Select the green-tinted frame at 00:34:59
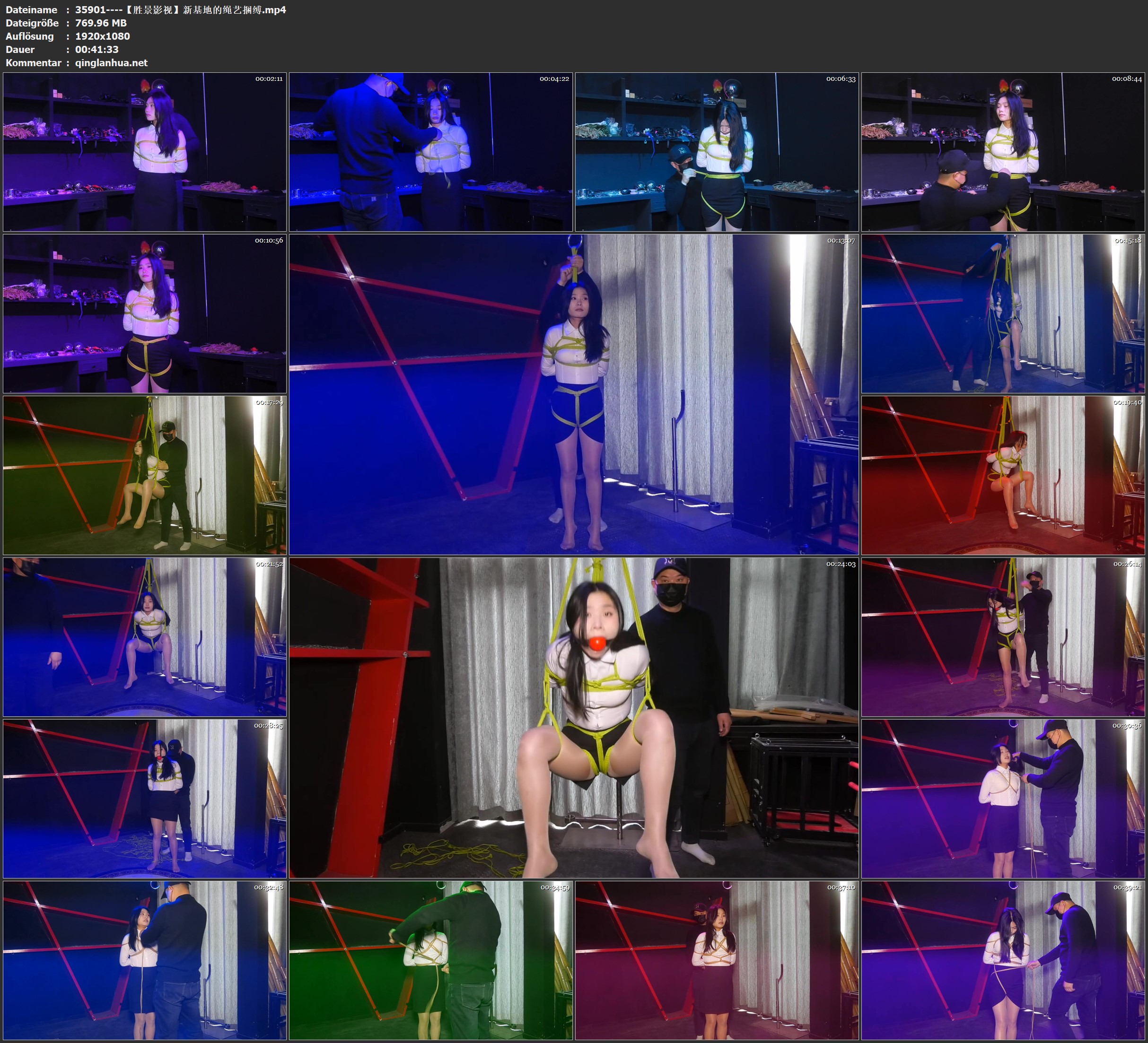Screen dimensions: 1148x1043 coord(430,960)
